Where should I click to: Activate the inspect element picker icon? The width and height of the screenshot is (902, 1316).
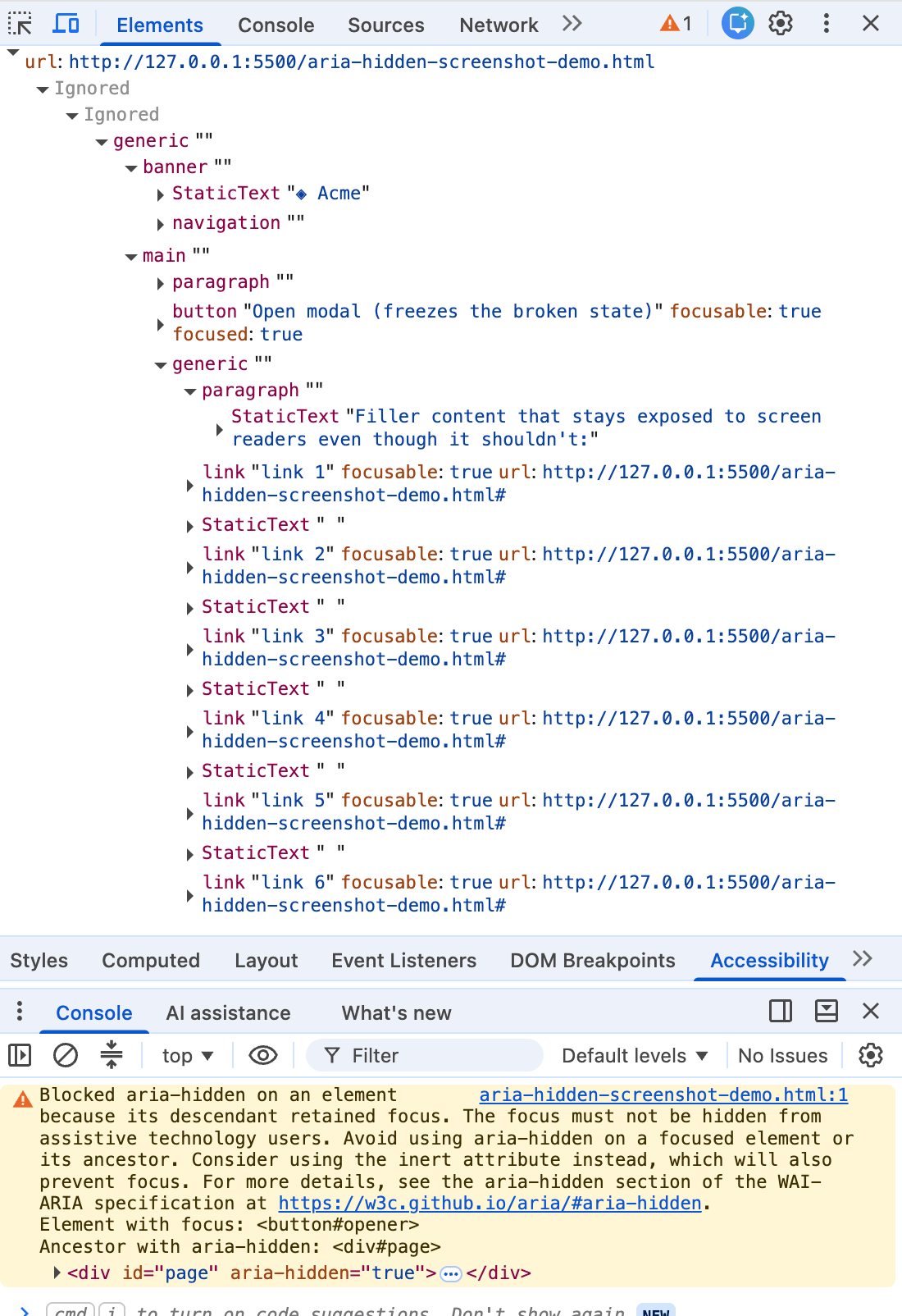tap(20, 24)
